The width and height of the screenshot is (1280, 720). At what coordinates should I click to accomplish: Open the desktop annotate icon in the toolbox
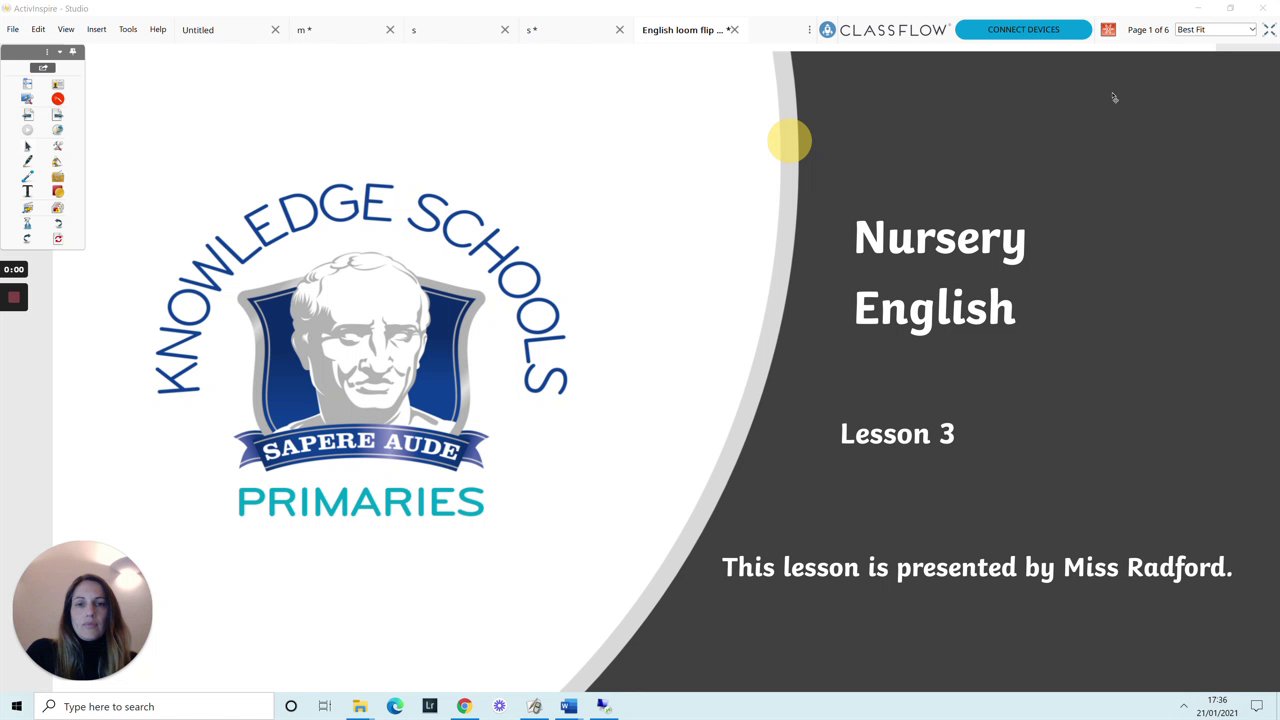point(27,99)
